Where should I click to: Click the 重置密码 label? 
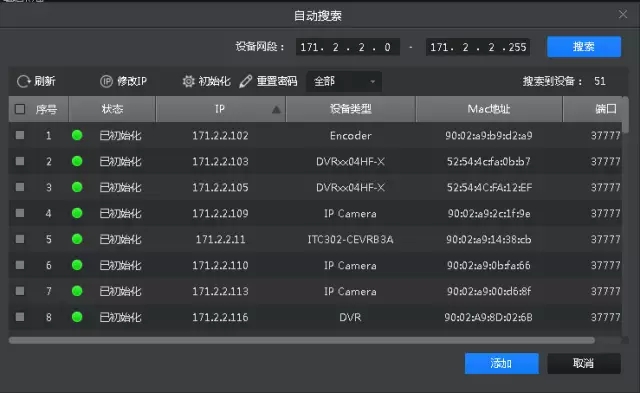click(x=277, y=81)
